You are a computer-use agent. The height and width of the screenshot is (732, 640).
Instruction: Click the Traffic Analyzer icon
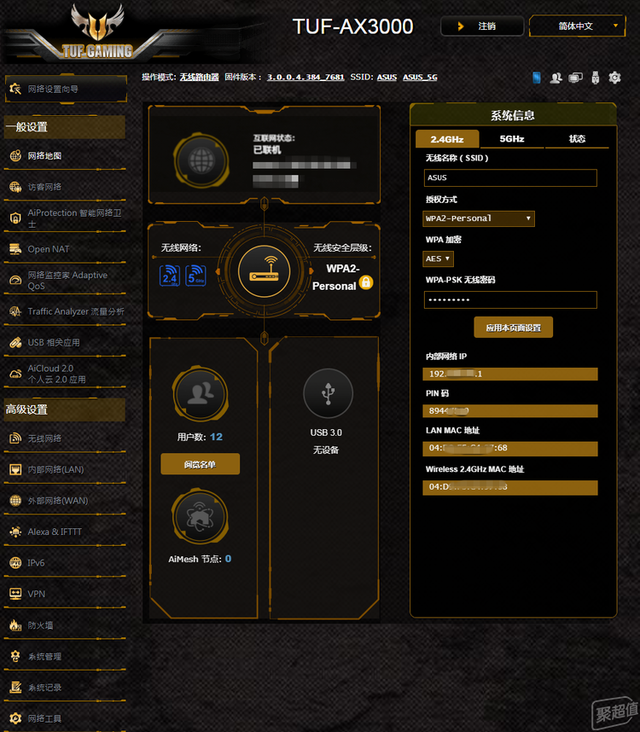pyautogui.click(x=15, y=311)
